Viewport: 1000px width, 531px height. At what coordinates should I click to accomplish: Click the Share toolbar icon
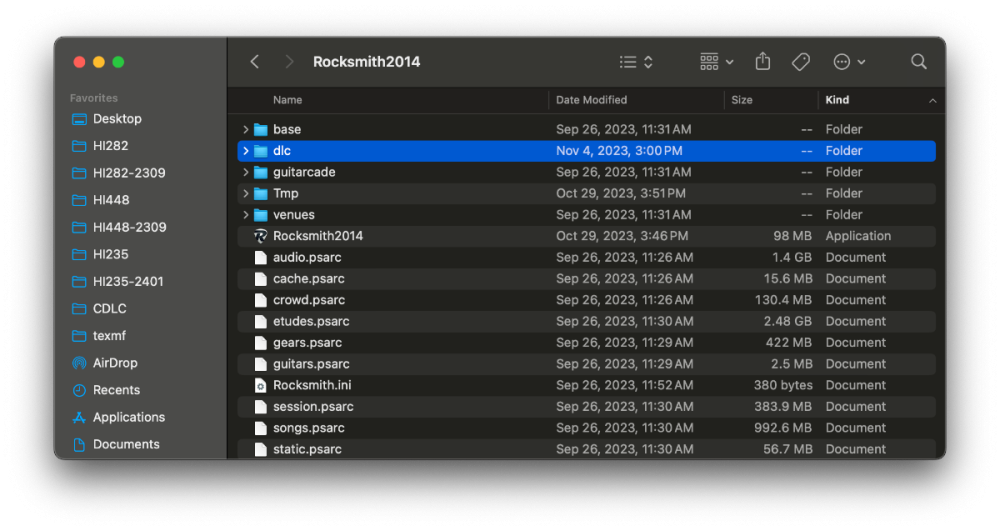click(763, 62)
